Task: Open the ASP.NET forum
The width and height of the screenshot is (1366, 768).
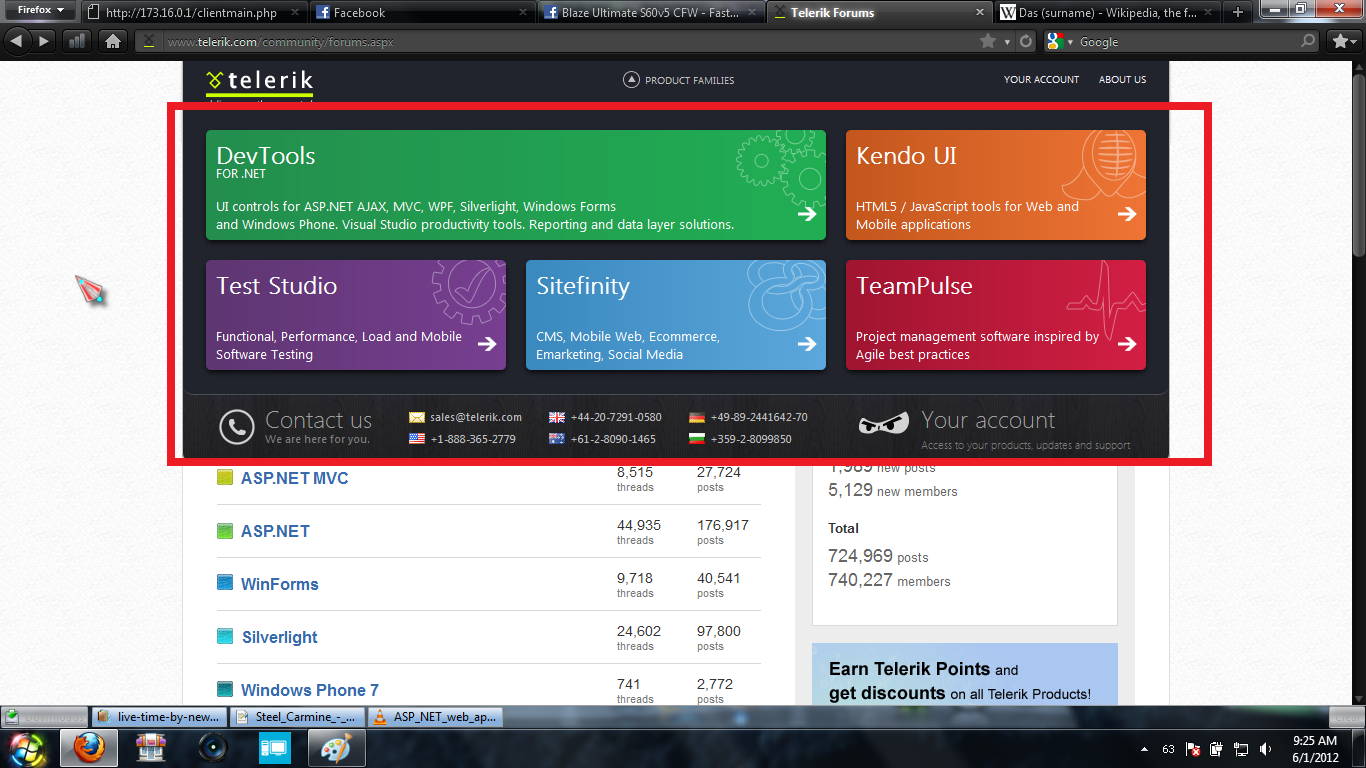Action: pos(275,531)
